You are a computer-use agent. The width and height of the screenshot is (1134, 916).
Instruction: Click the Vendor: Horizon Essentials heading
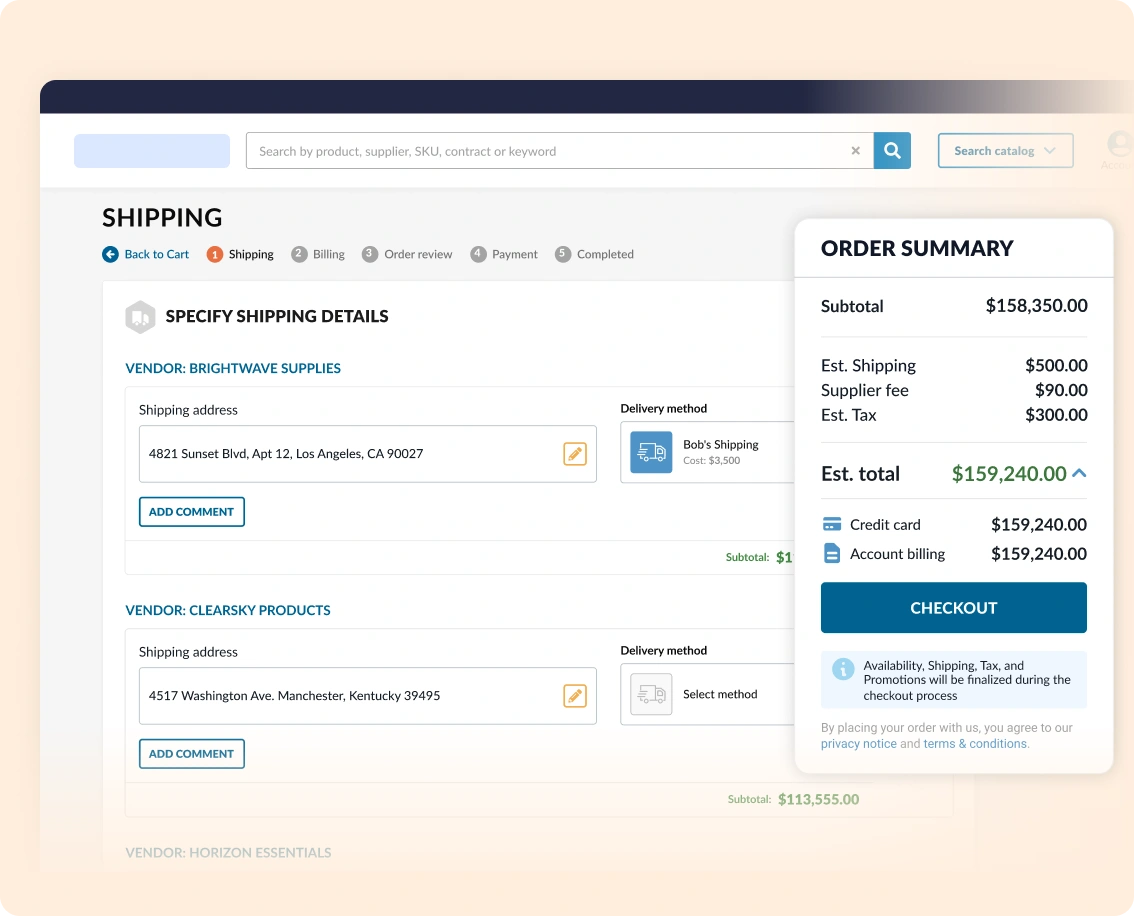click(x=229, y=852)
